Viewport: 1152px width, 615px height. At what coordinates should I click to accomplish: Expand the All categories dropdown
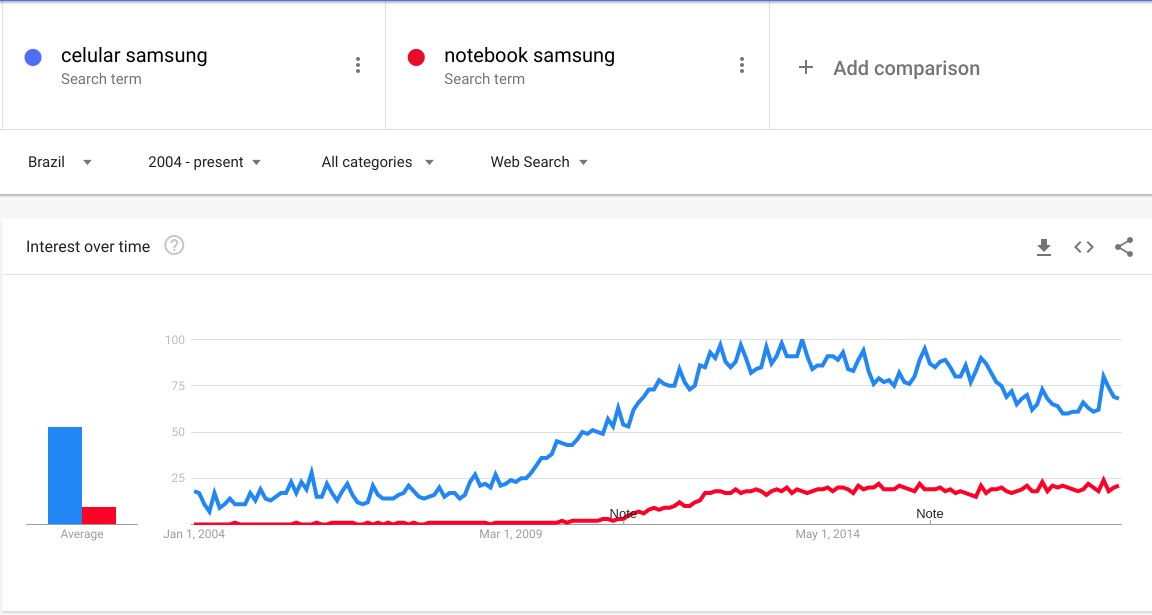click(377, 162)
